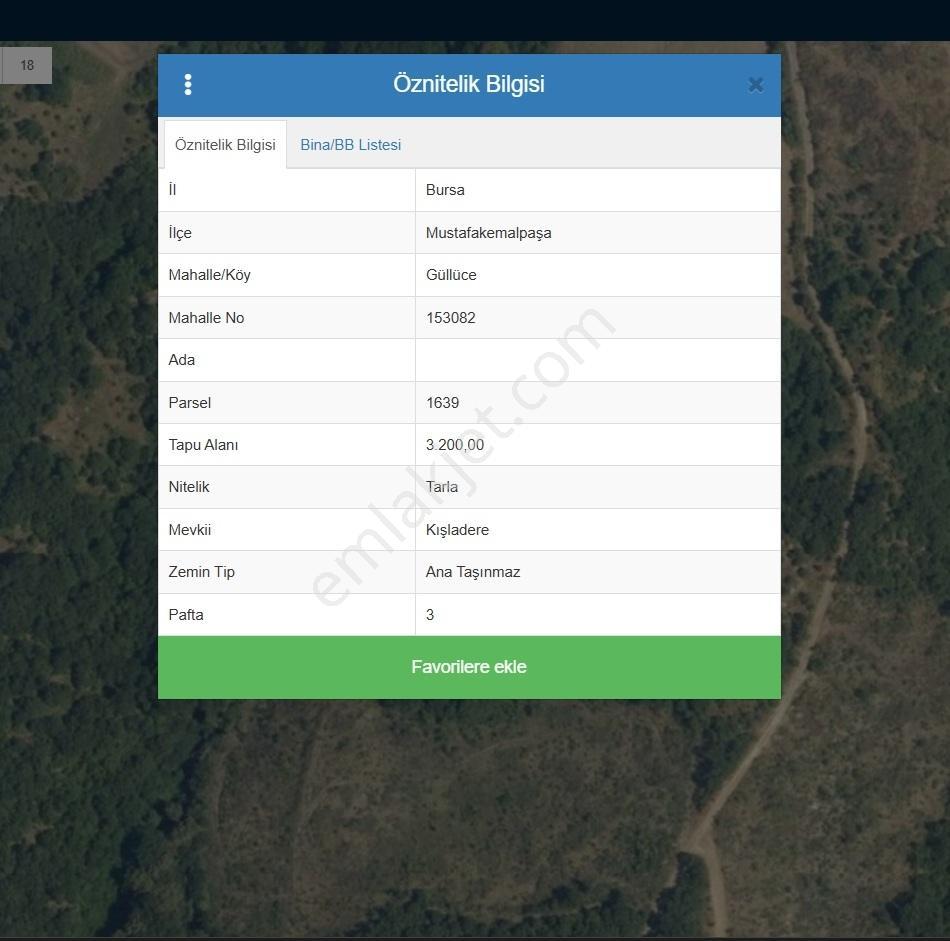Select the Bursa province value
The image size is (950, 941).
[x=445, y=190]
